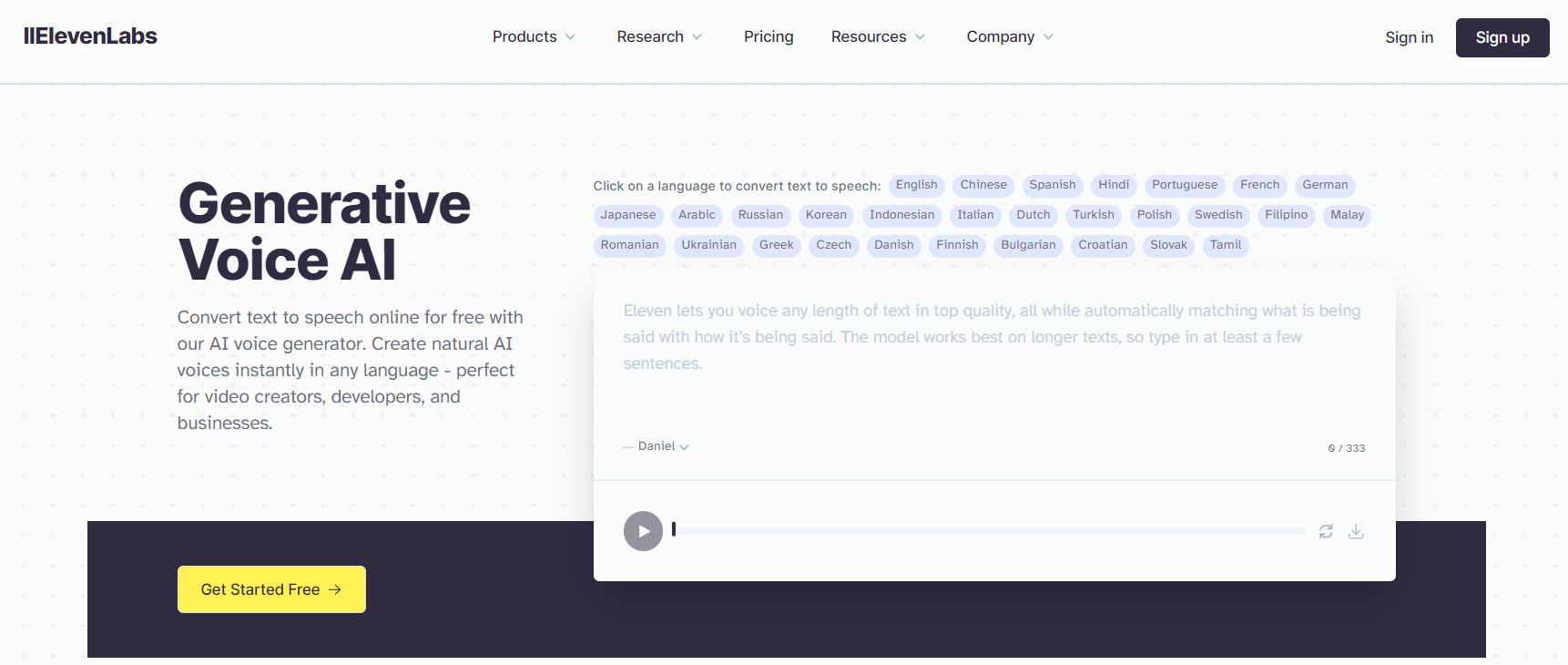1568x665 pixels.
Task: Choose Finnish as the language
Action: [957, 245]
